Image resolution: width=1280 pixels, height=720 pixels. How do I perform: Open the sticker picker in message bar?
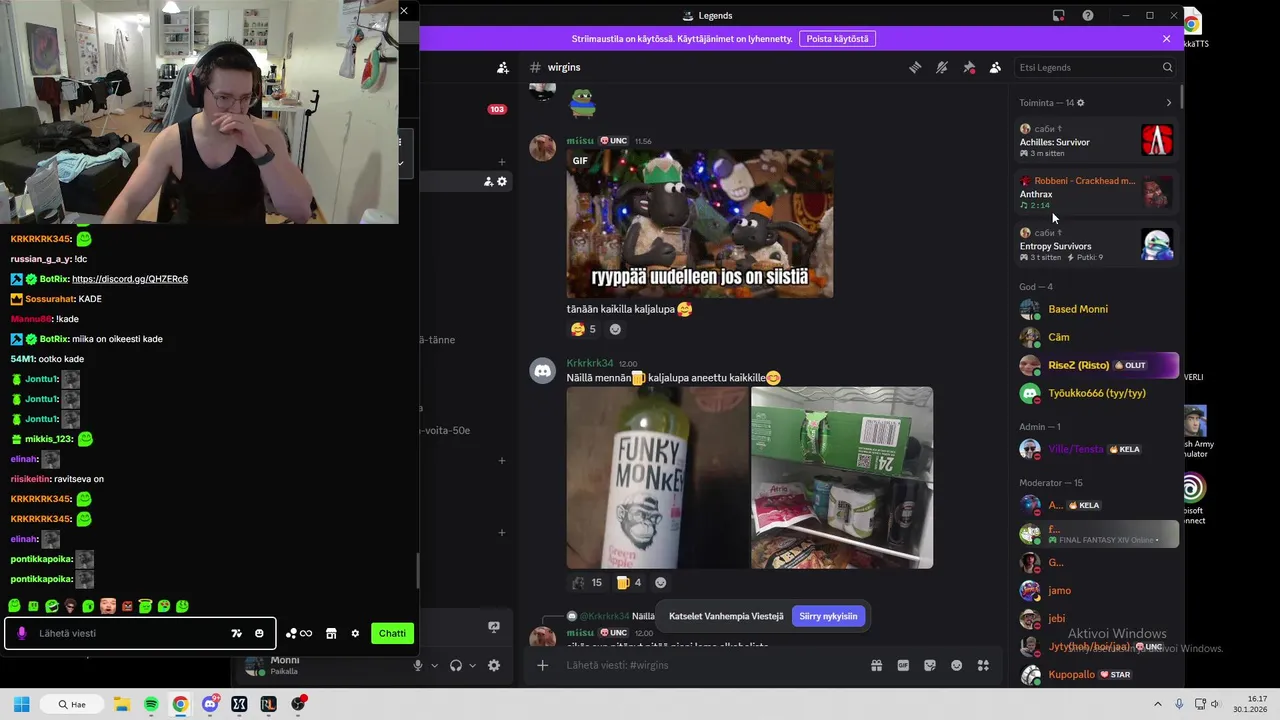pyautogui.click(x=930, y=665)
